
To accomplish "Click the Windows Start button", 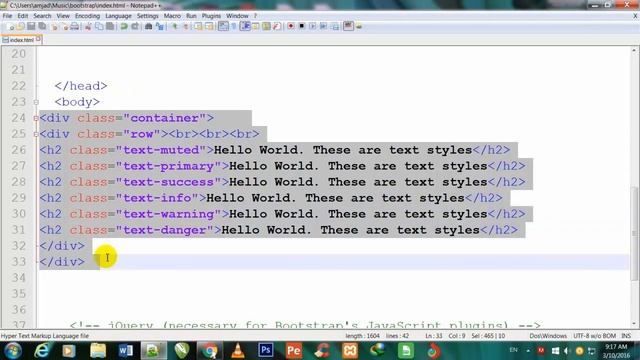I will coord(13,351).
